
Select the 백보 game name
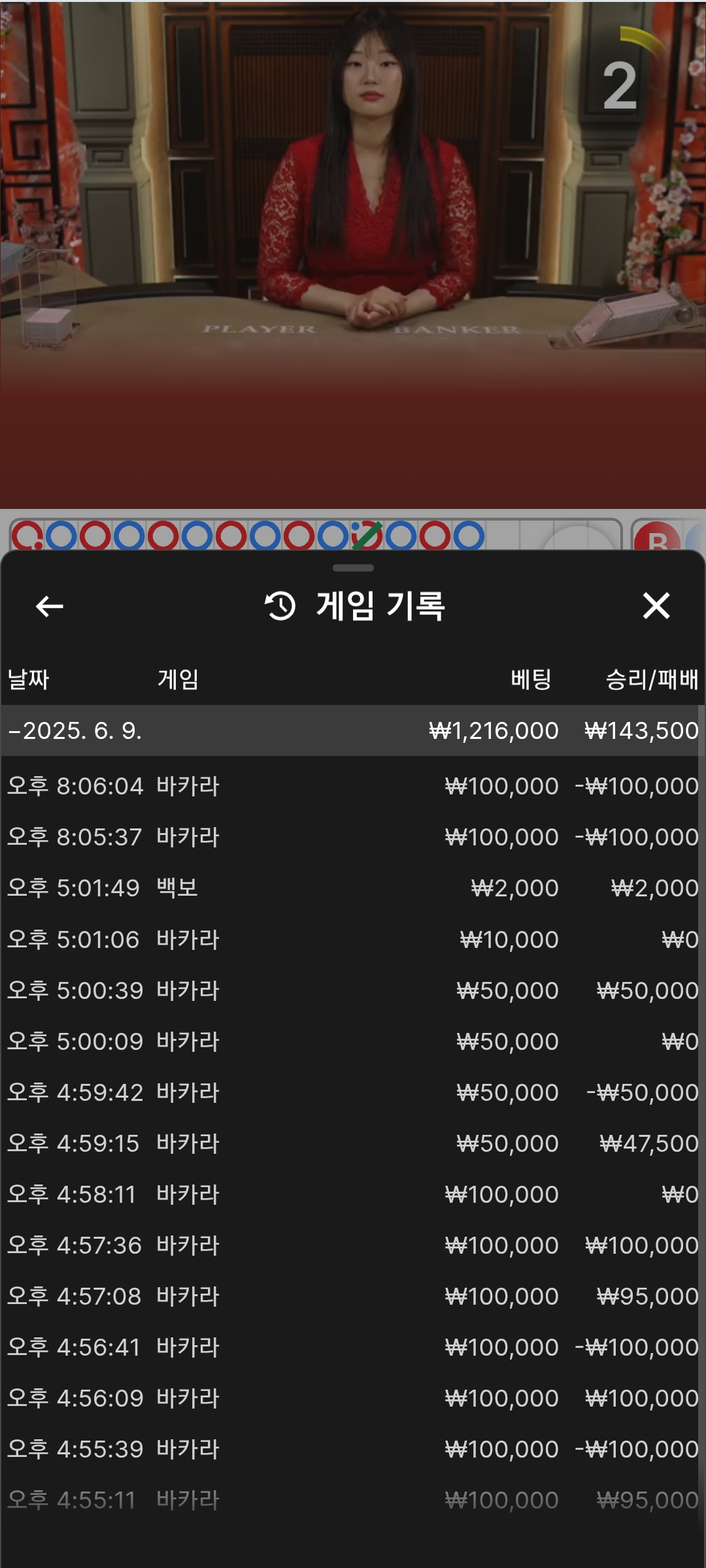coord(177,888)
